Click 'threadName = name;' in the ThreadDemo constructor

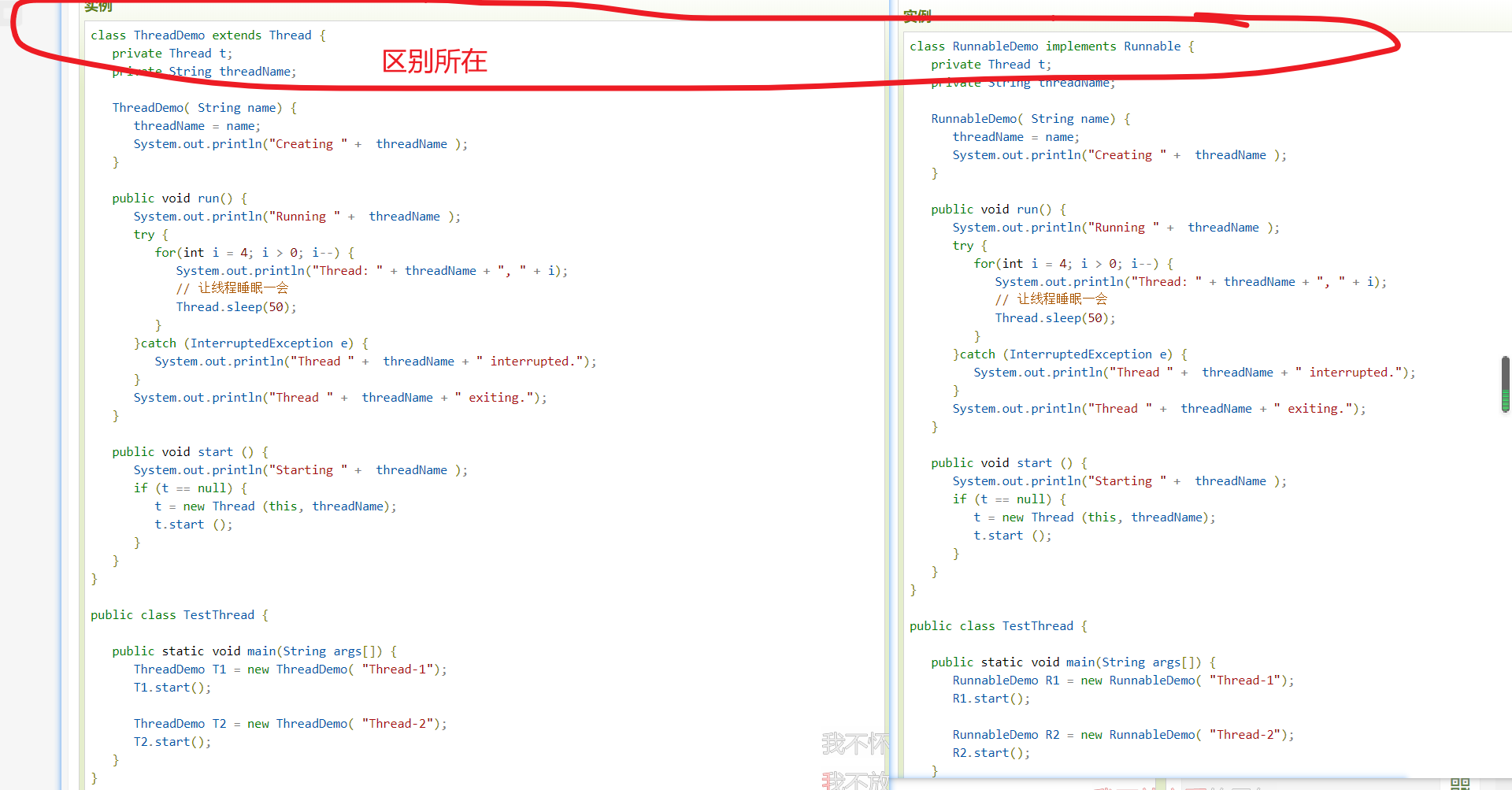[197, 126]
